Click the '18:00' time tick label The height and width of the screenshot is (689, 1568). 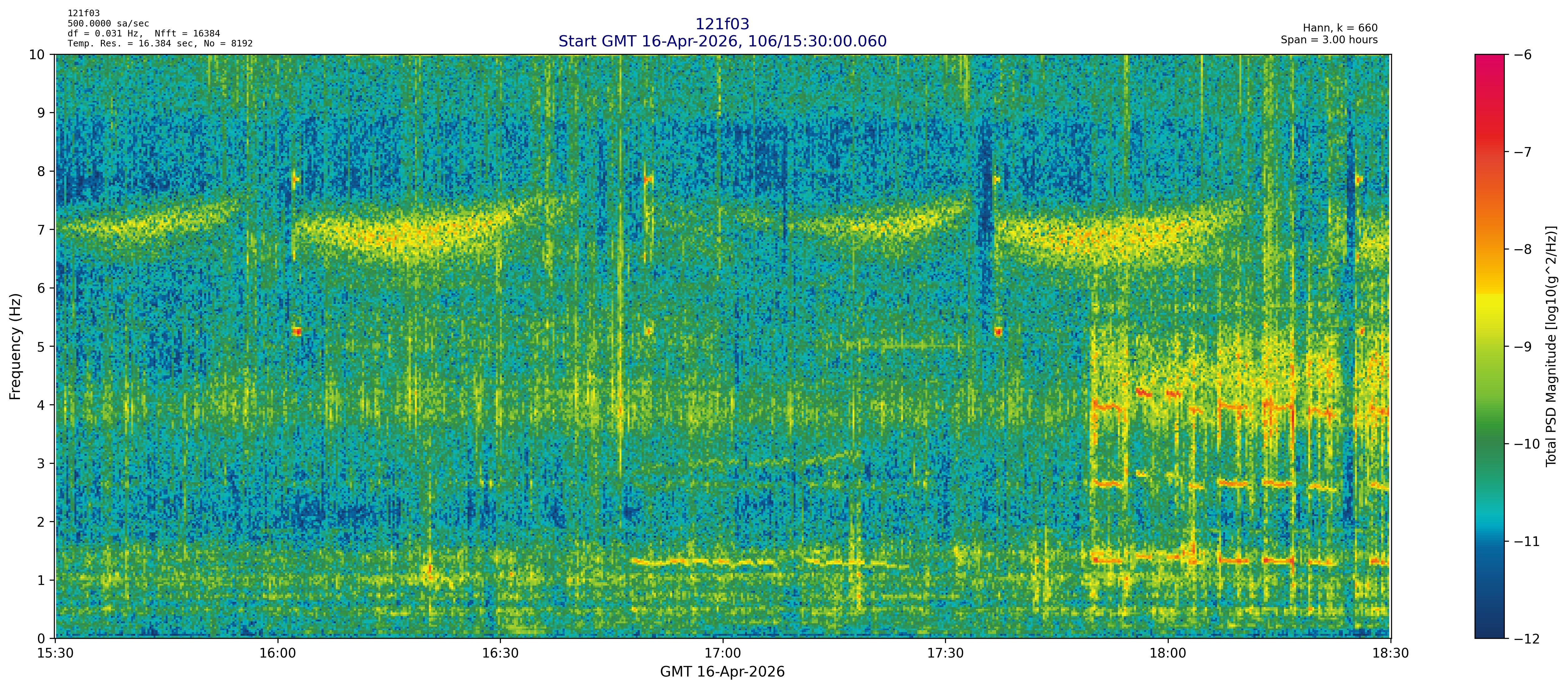point(1168,654)
